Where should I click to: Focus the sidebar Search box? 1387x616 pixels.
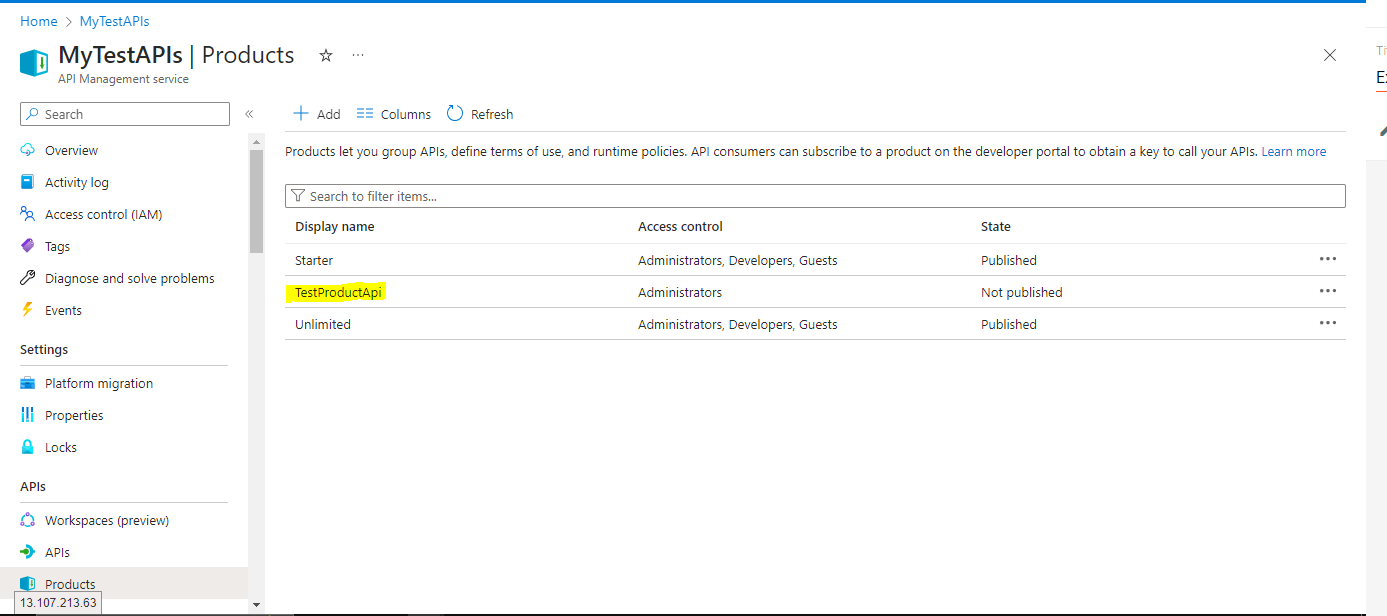click(125, 114)
